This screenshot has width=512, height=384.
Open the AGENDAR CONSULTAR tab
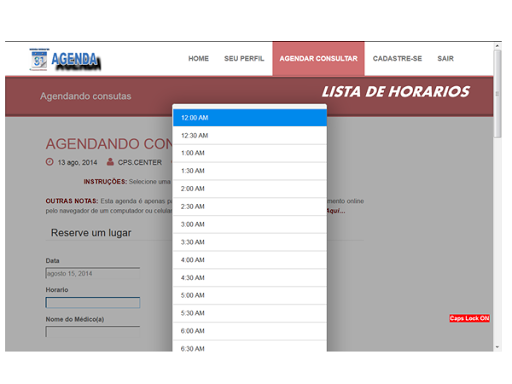(x=318, y=59)
